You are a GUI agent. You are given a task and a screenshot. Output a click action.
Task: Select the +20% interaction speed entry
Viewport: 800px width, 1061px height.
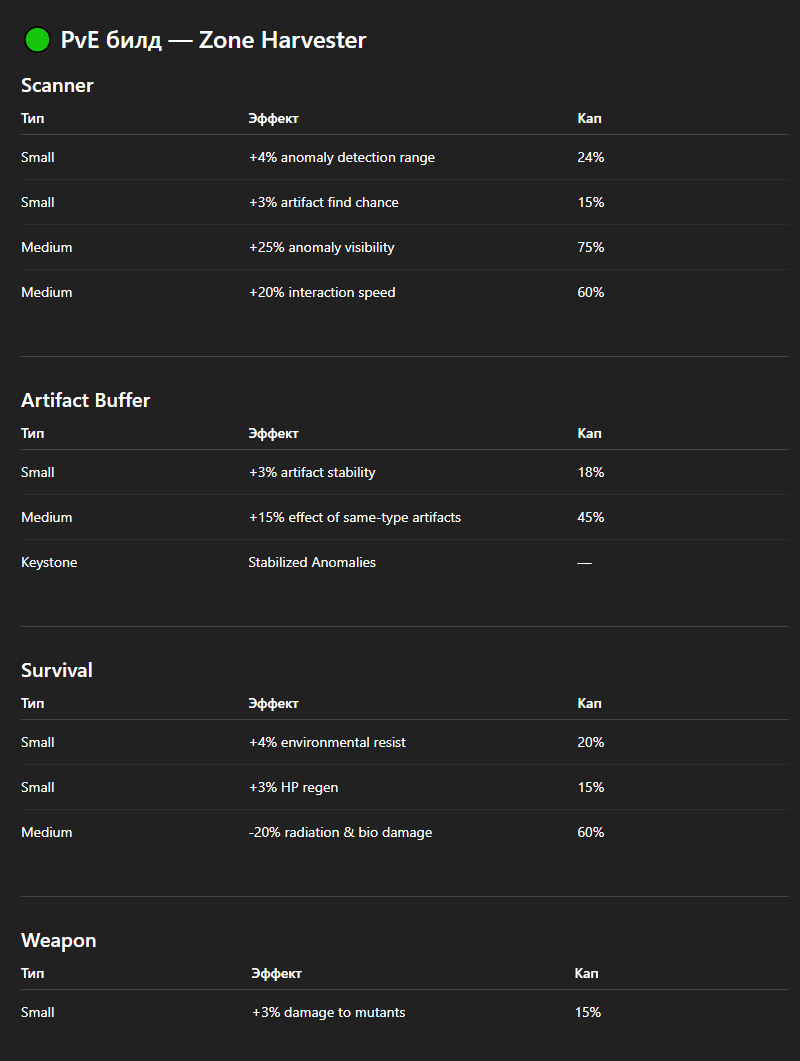point(322,292)
